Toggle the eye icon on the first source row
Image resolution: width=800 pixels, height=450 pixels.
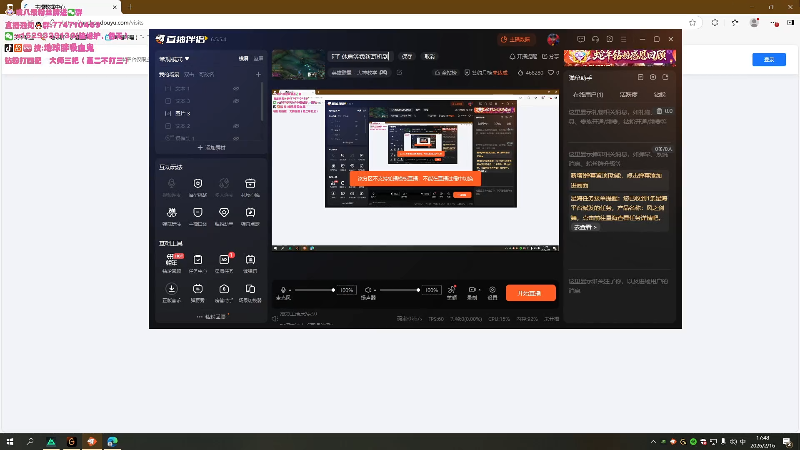point(236,89)
